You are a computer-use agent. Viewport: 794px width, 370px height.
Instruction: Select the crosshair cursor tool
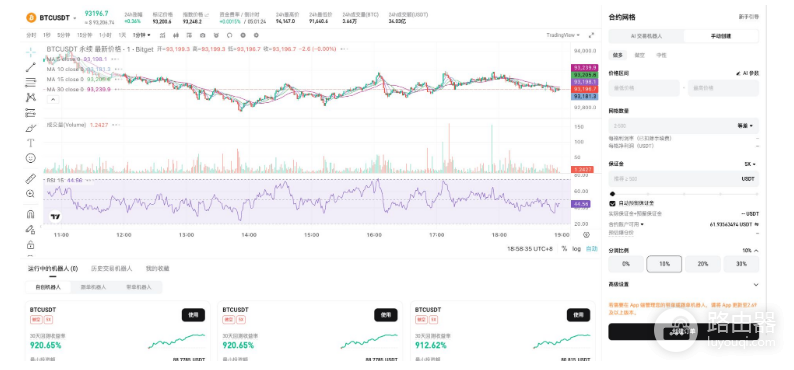tap(31, 52)
